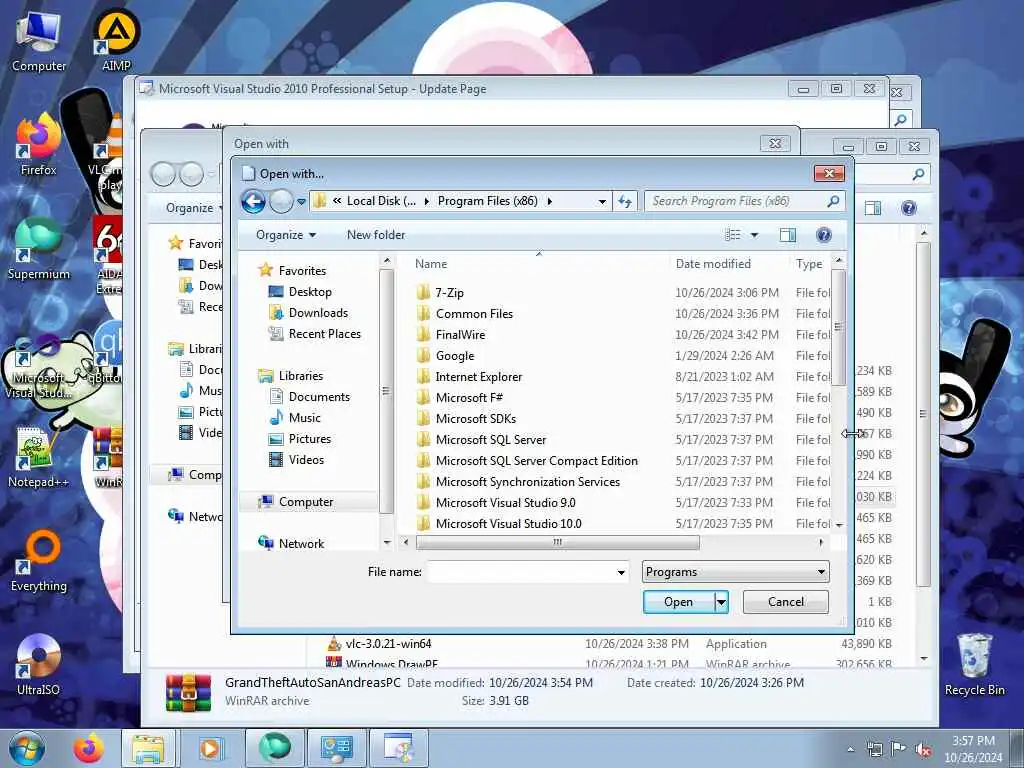Show the preview pane in Open with dialog

[788, 235]
